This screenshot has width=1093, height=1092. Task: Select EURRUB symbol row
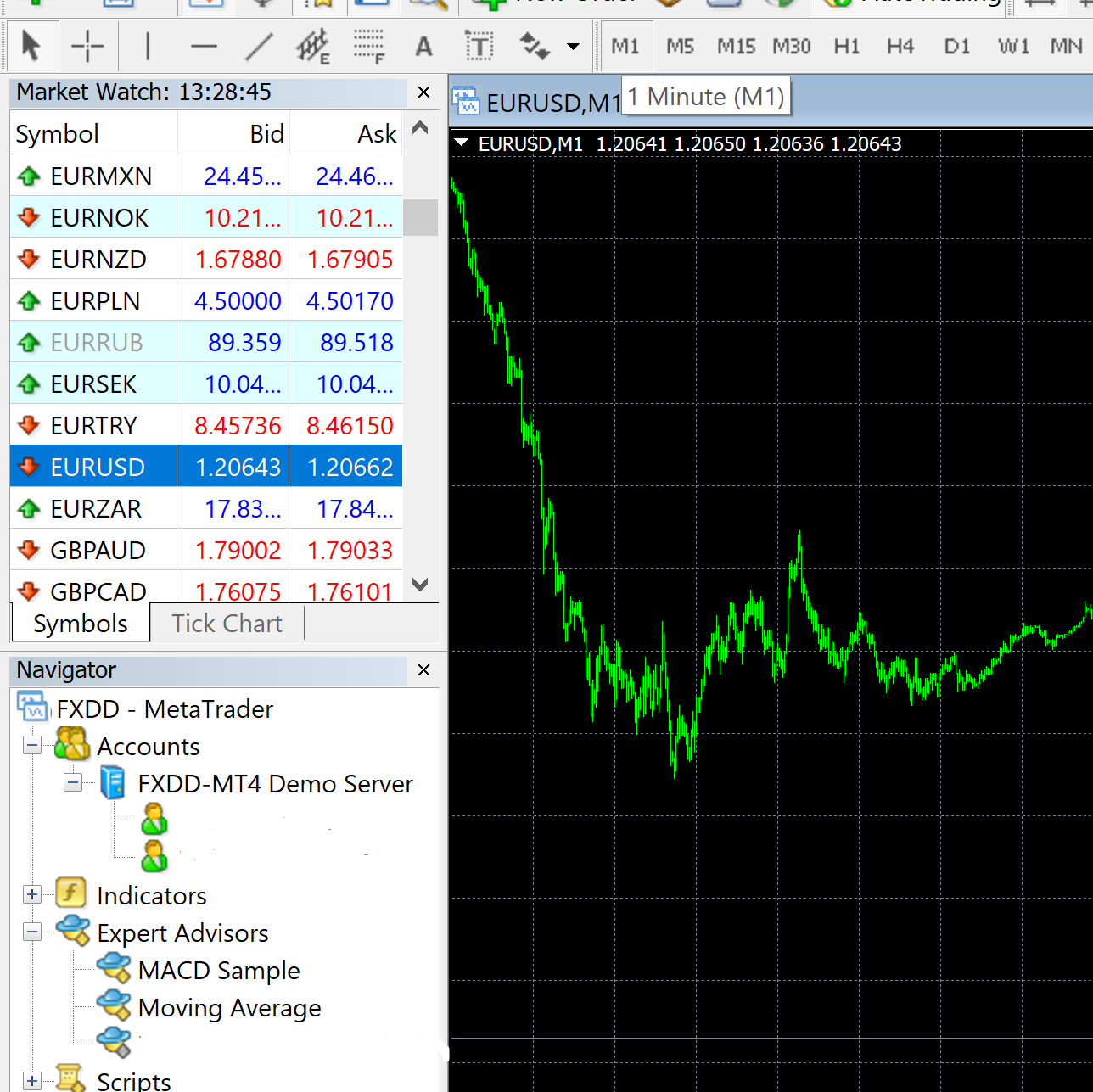pos(206,342)
